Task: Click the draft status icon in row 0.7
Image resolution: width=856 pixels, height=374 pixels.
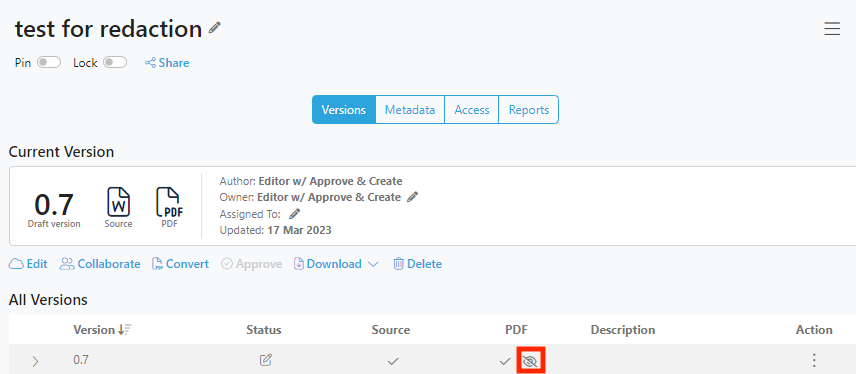Action: [x=266, y=360]
